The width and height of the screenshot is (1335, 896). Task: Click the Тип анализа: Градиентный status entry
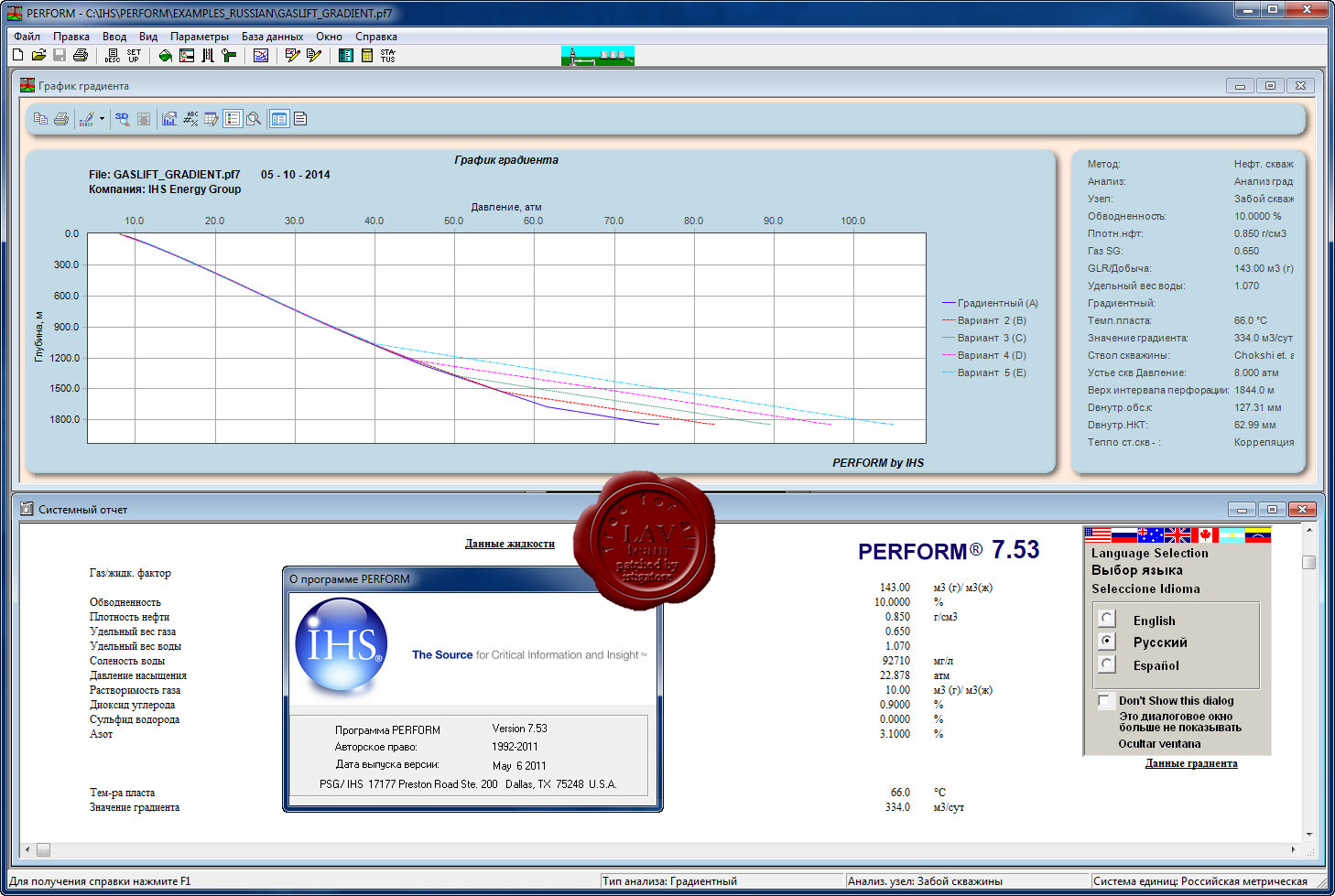click(x=670, y=881)
